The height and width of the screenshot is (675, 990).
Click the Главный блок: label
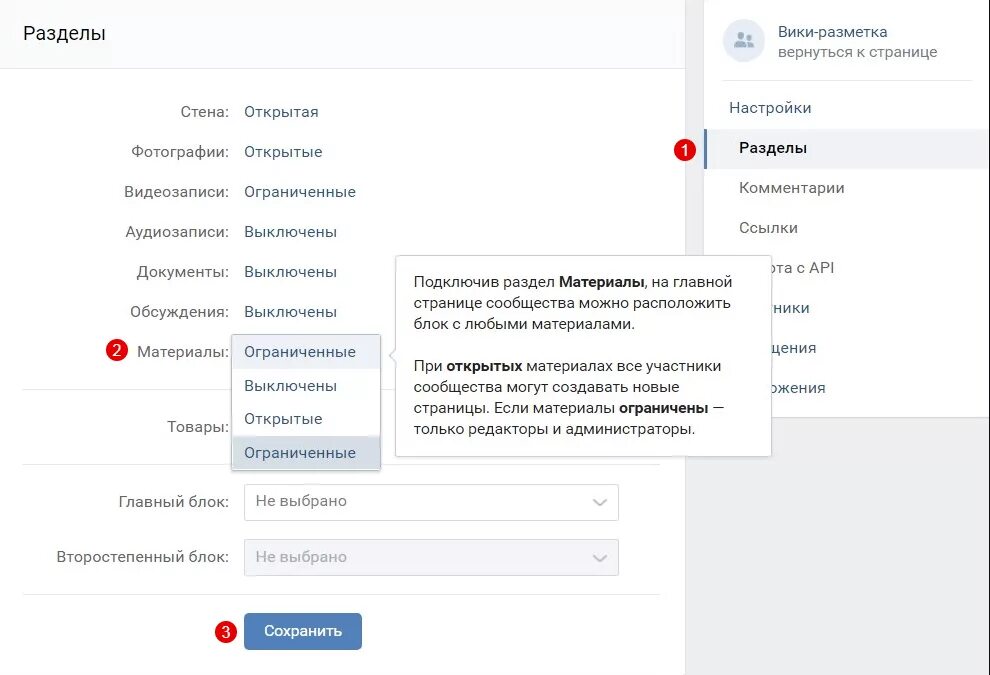(174, 502)
